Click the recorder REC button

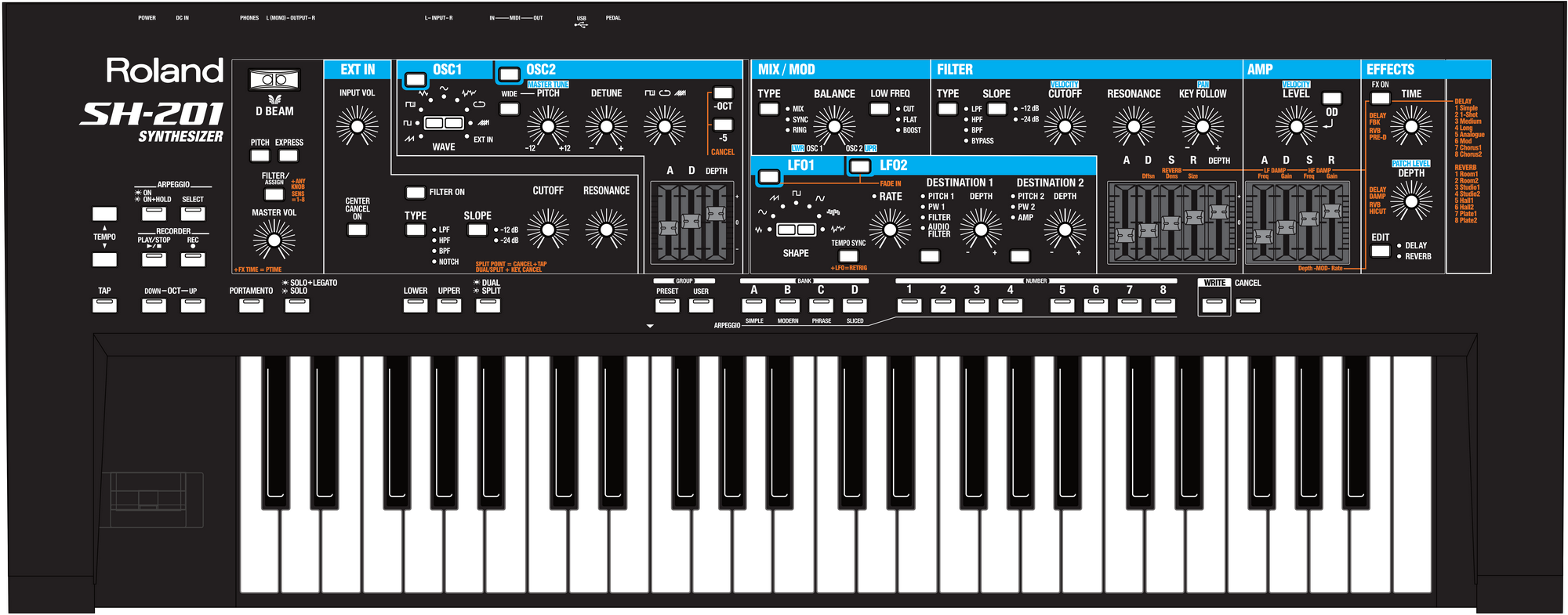pos(193,259)
